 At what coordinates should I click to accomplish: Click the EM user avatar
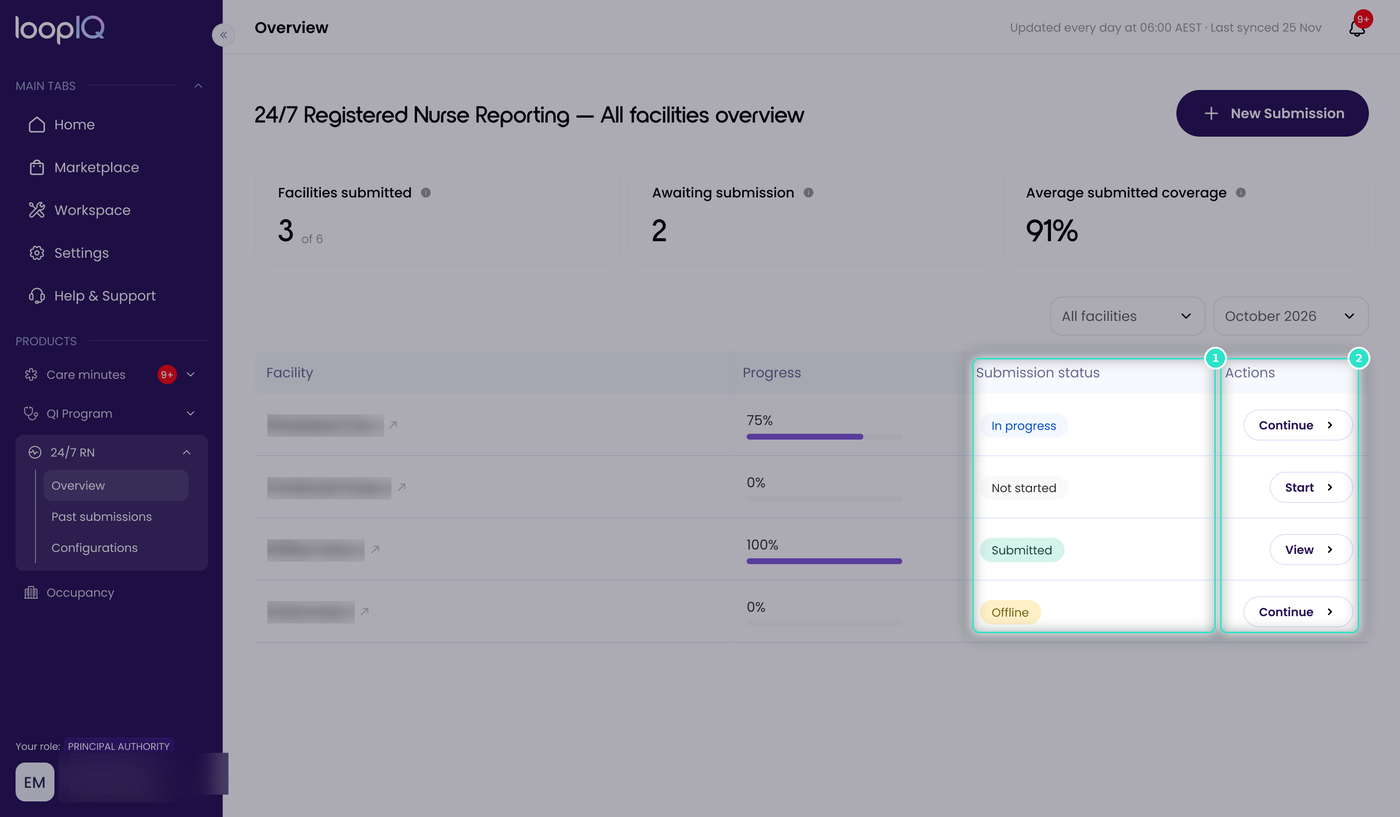[35, 782]
